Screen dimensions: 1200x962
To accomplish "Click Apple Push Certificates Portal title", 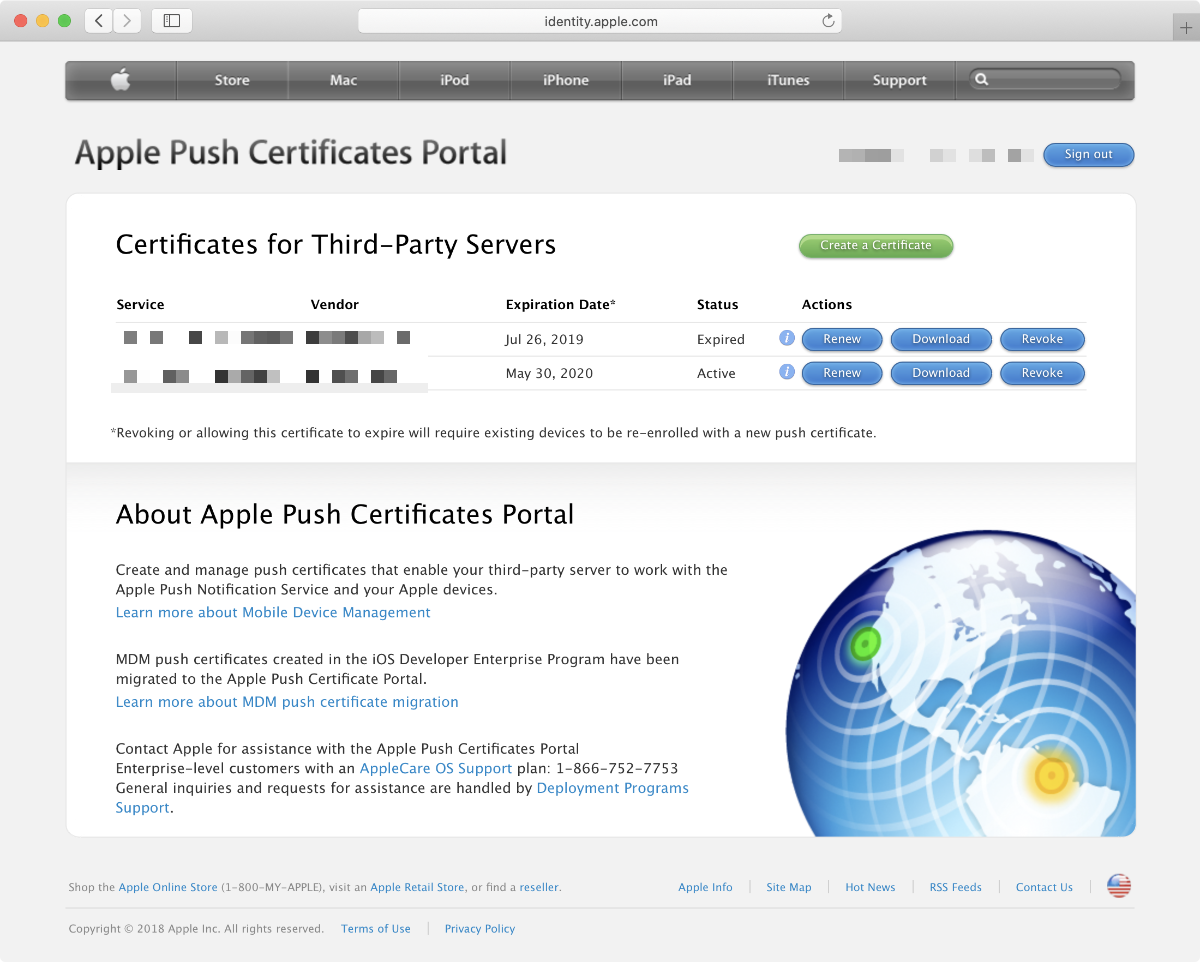I will tap(291, 153).
